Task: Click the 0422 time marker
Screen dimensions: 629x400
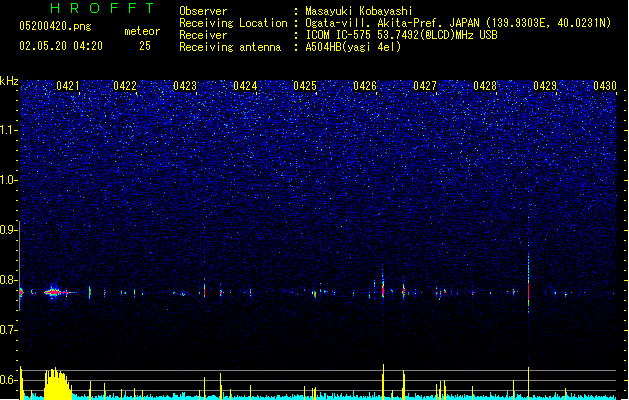Action: [125, 86]
